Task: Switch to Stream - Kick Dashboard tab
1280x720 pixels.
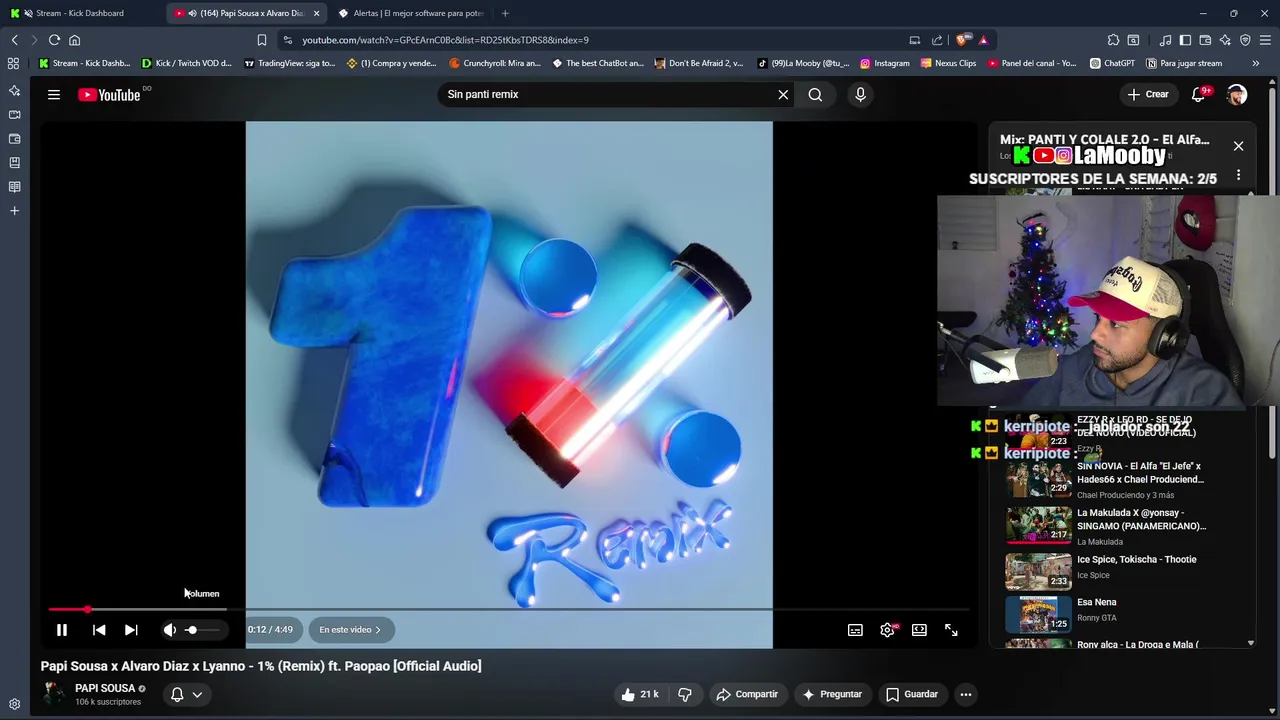Action: (78, 13)
